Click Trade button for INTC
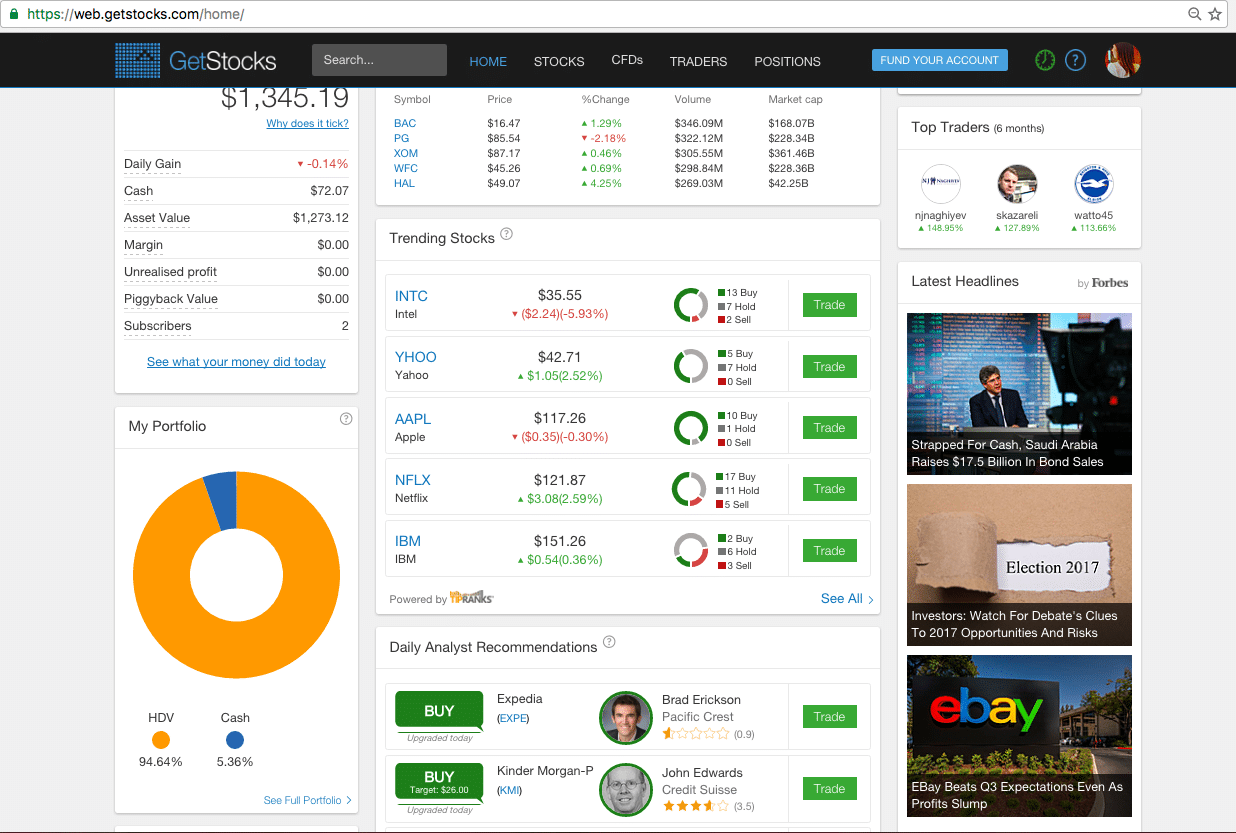This screenshot has width=1236, height=833. (829, 305)
